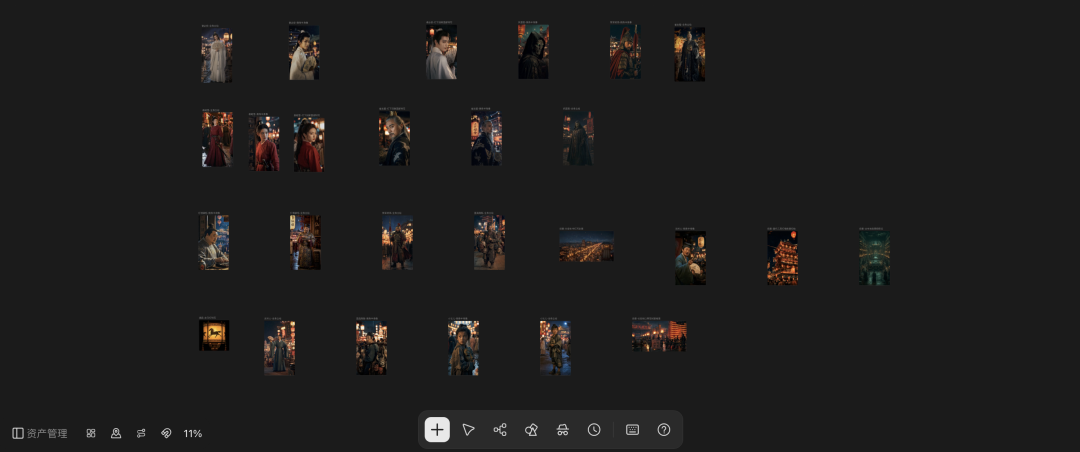Select the pointer selection tool
1080x452 pixels.
pos(468,430)
